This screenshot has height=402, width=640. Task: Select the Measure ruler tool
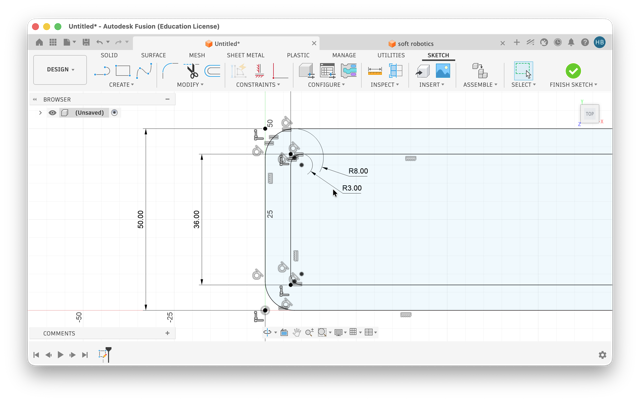click(x=375, y=71)
